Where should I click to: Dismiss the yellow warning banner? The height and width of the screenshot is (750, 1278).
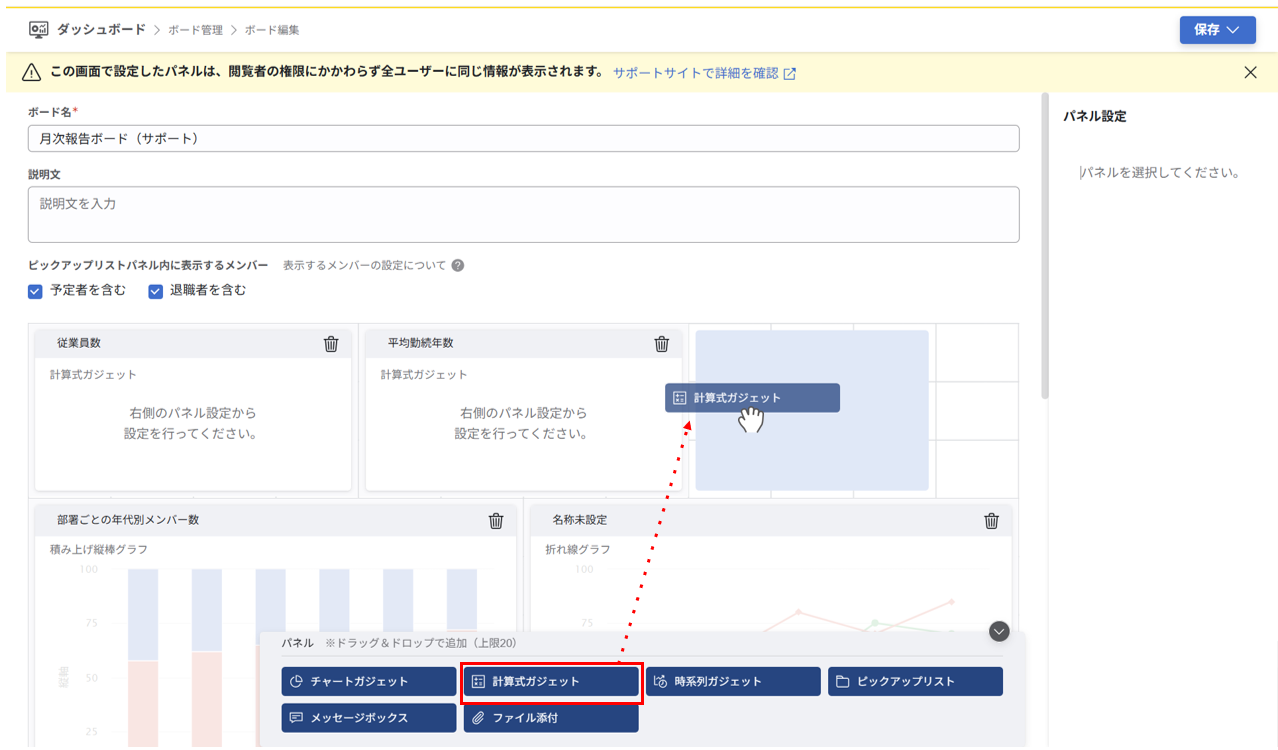(1250, 72)
